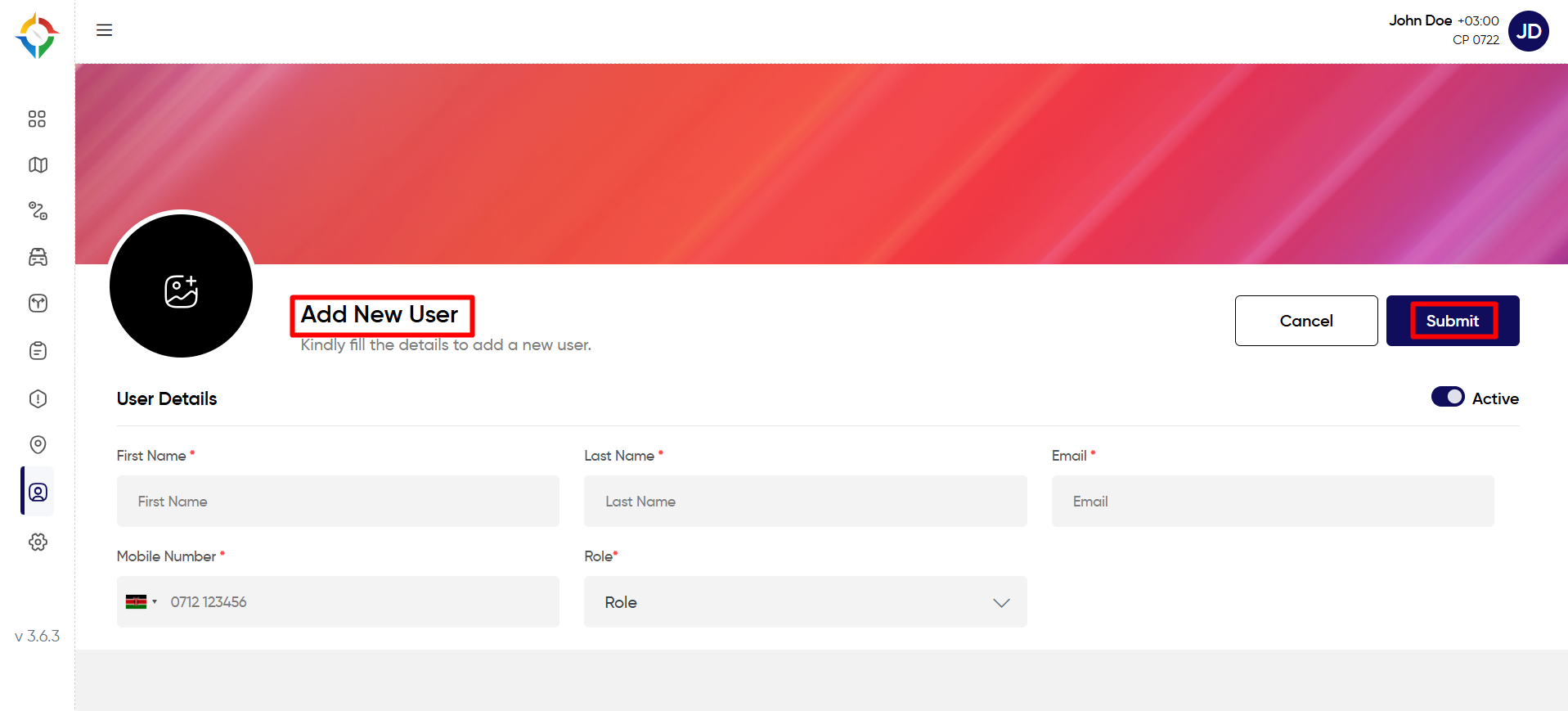Click the +03:00 timezone text

pos(1478,21)
